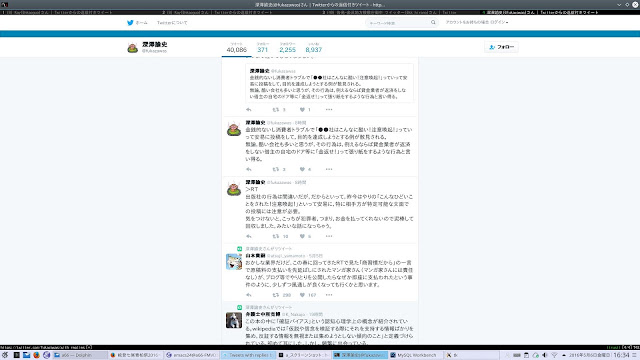Retweet 山本貴嗣's tweet with 290 retweets
This screenshot has width=640, height=360.
[276, 295]
